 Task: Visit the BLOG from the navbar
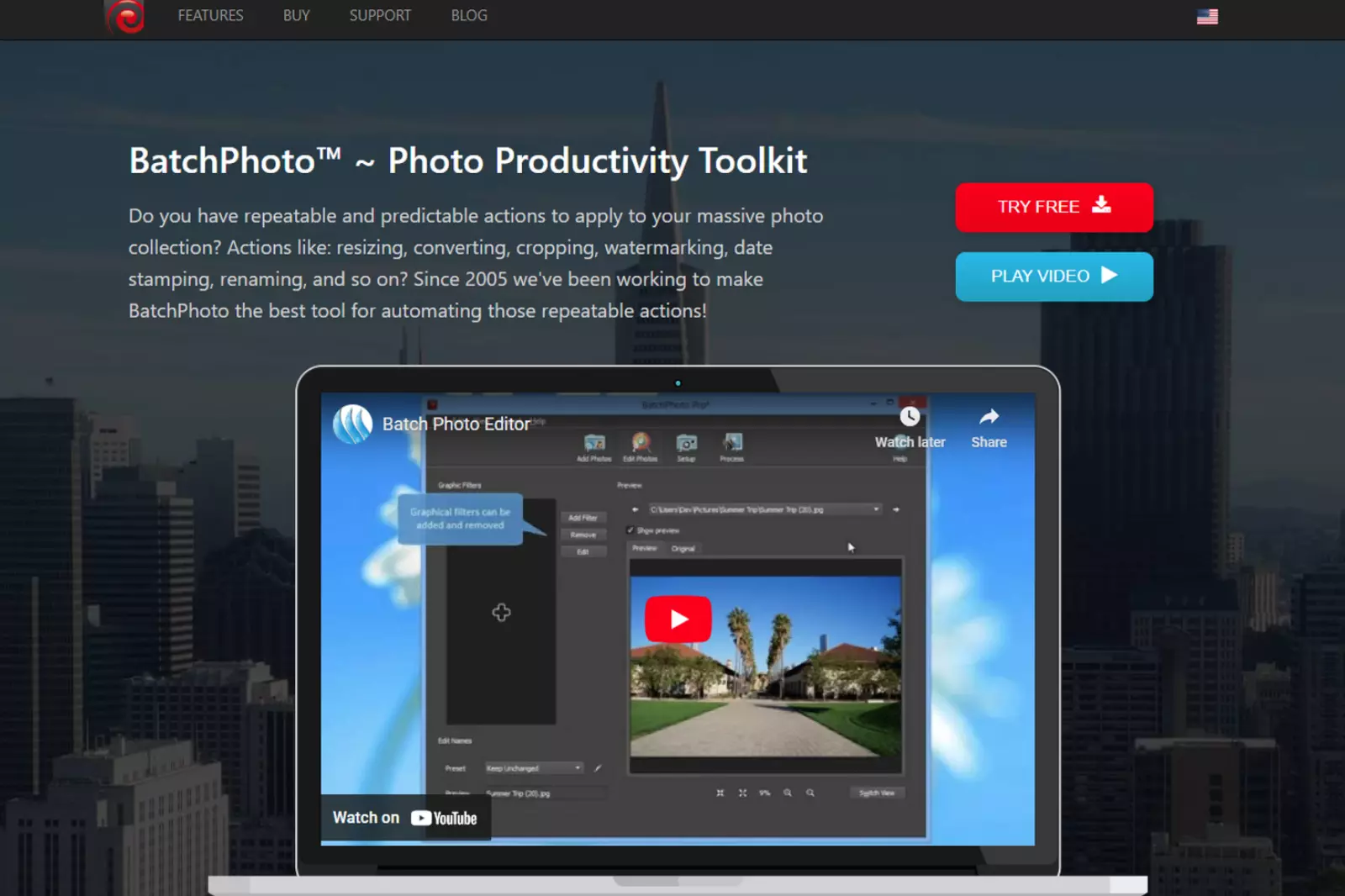[x=469, y=16]
